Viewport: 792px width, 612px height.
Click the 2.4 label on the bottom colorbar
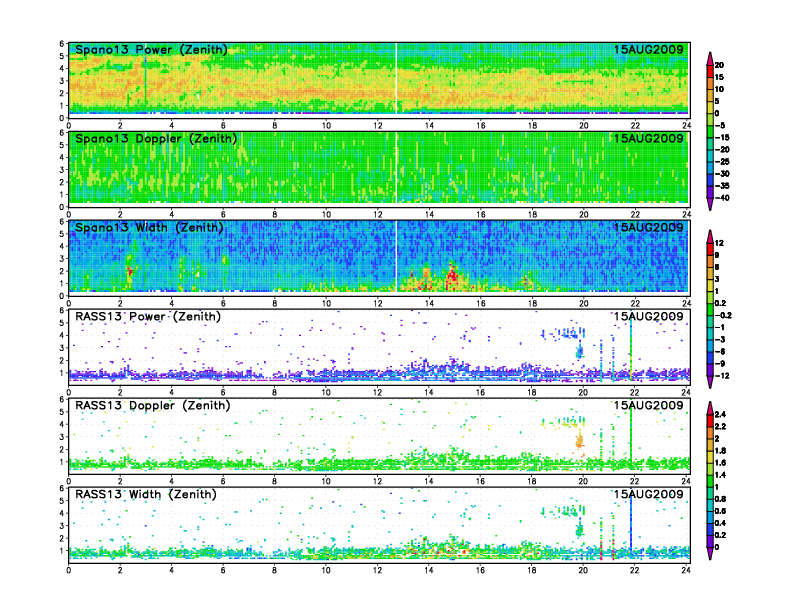coord(720,415)
